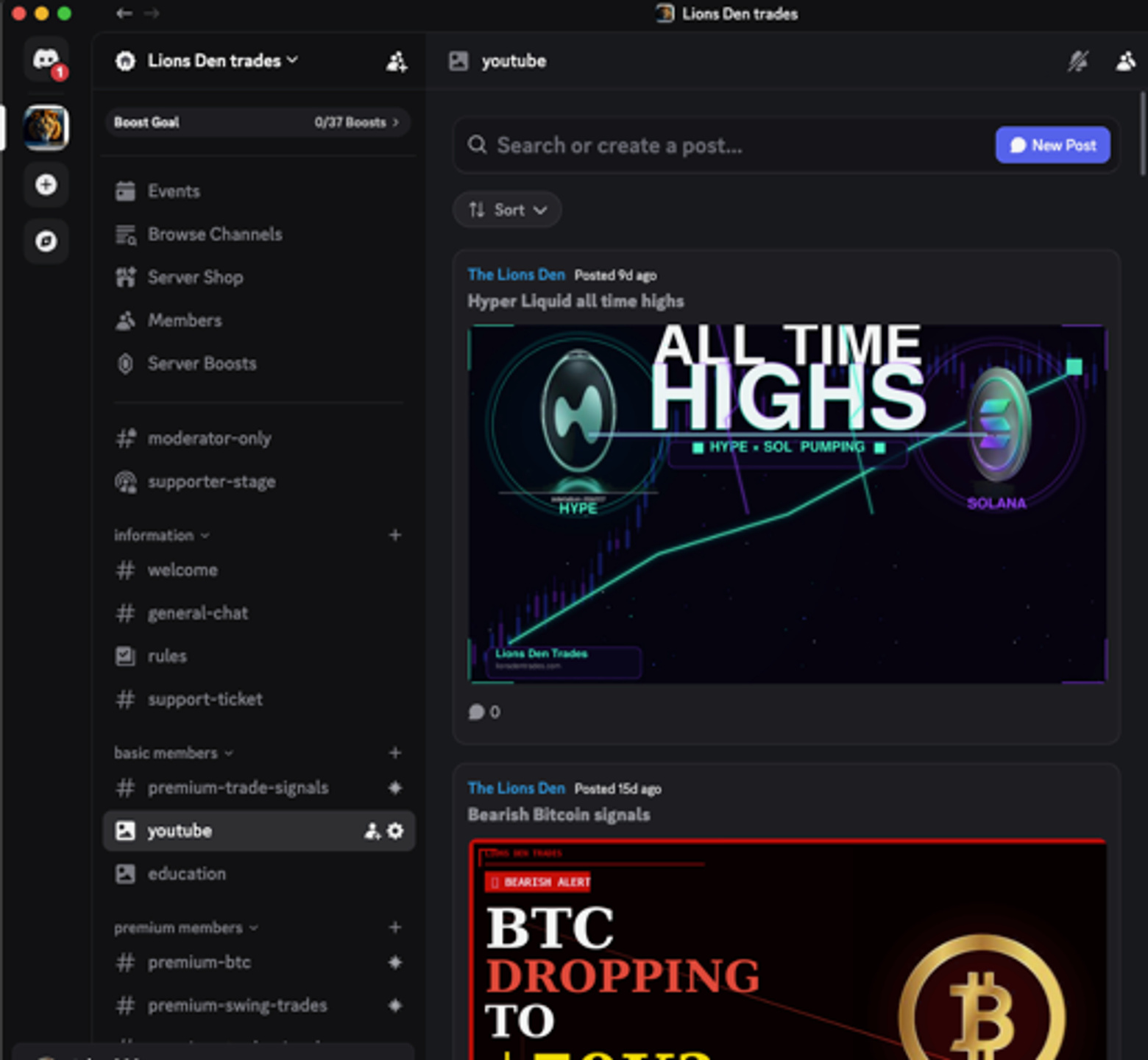Create invite for youtube channel
Viewport: 1148px width, 1060px height.
point(372,831)
